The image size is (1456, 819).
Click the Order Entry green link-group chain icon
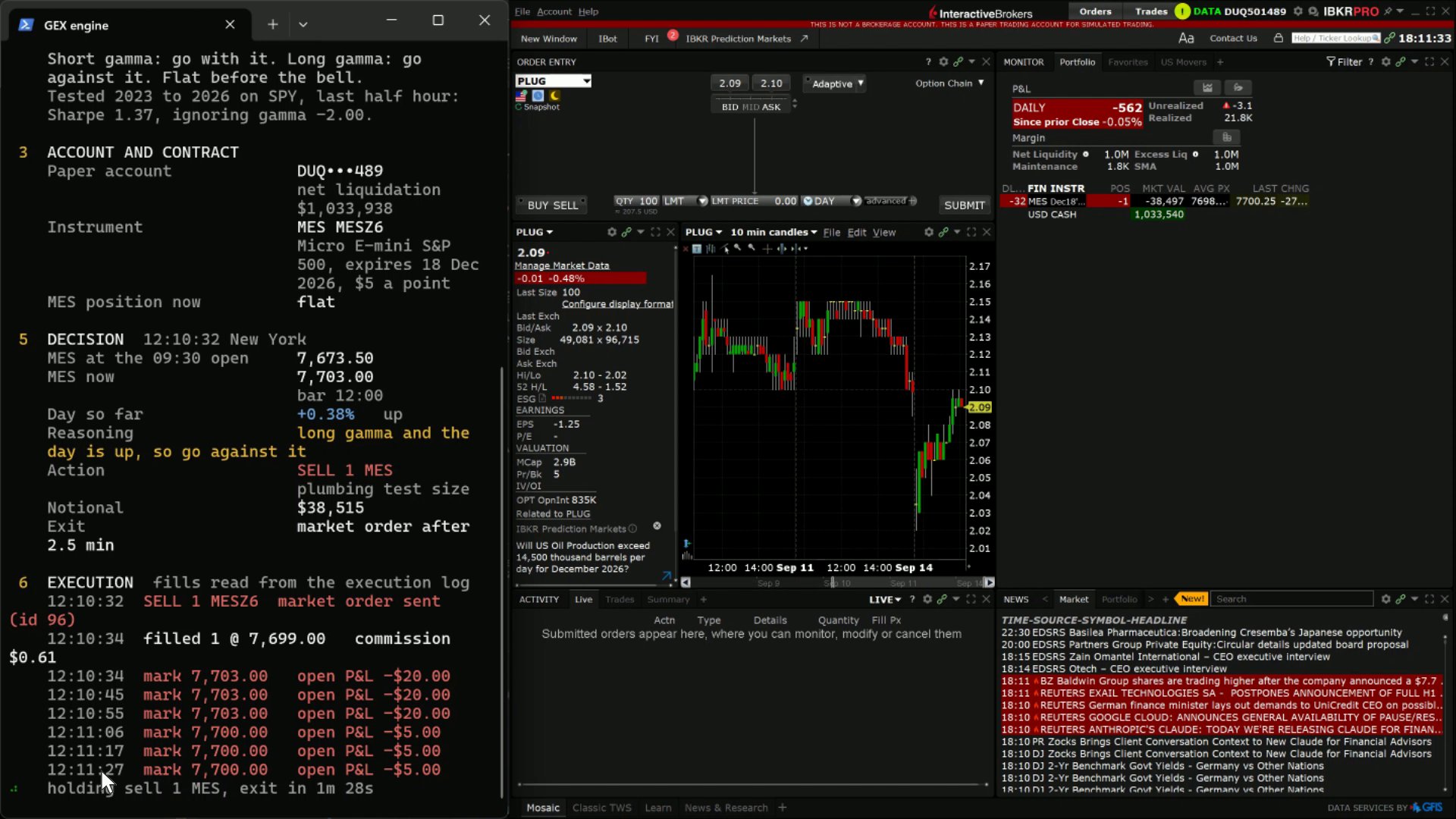point(958,62)
